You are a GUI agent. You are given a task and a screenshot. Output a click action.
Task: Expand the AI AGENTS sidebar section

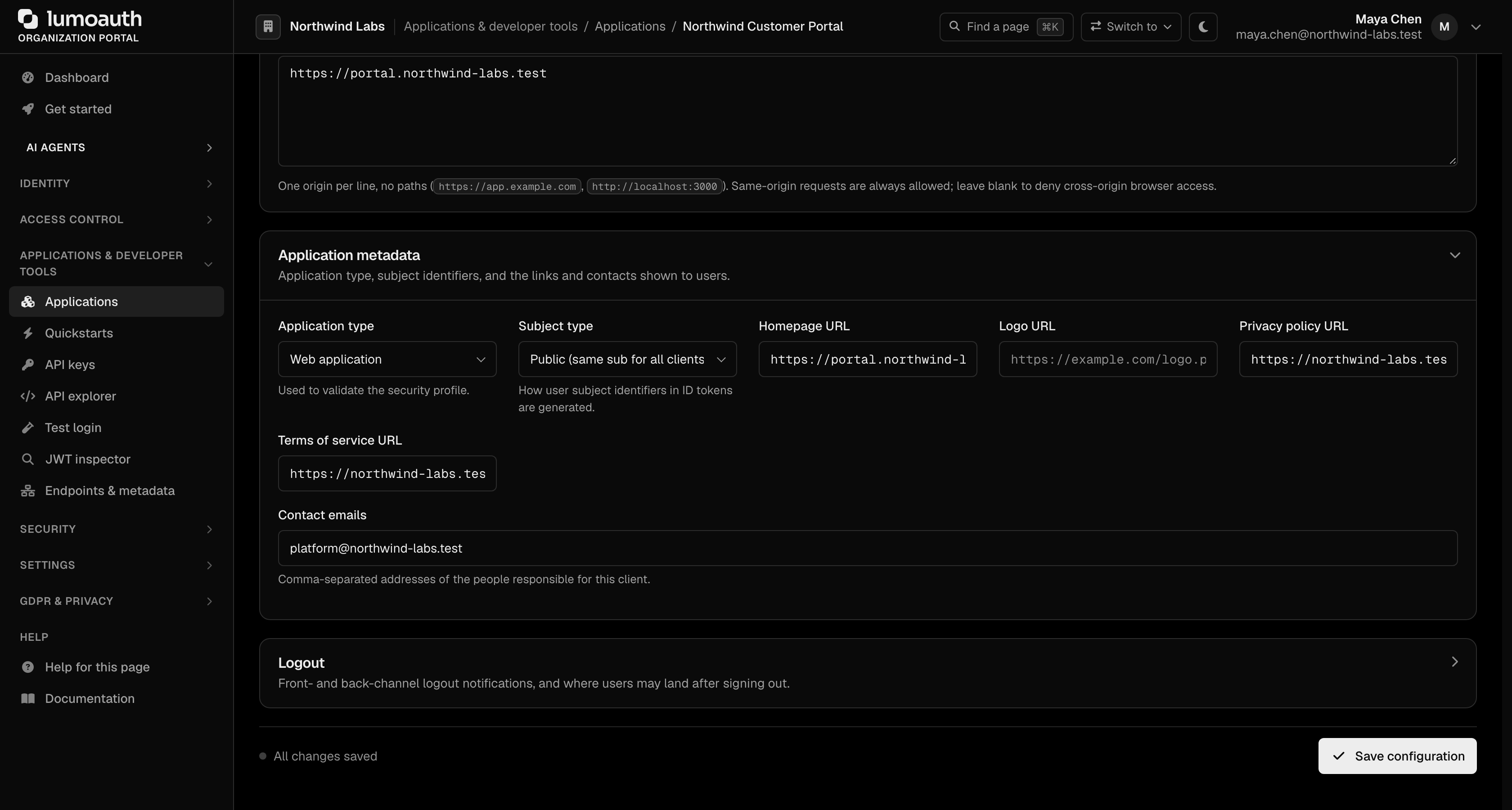click(116, 147)
